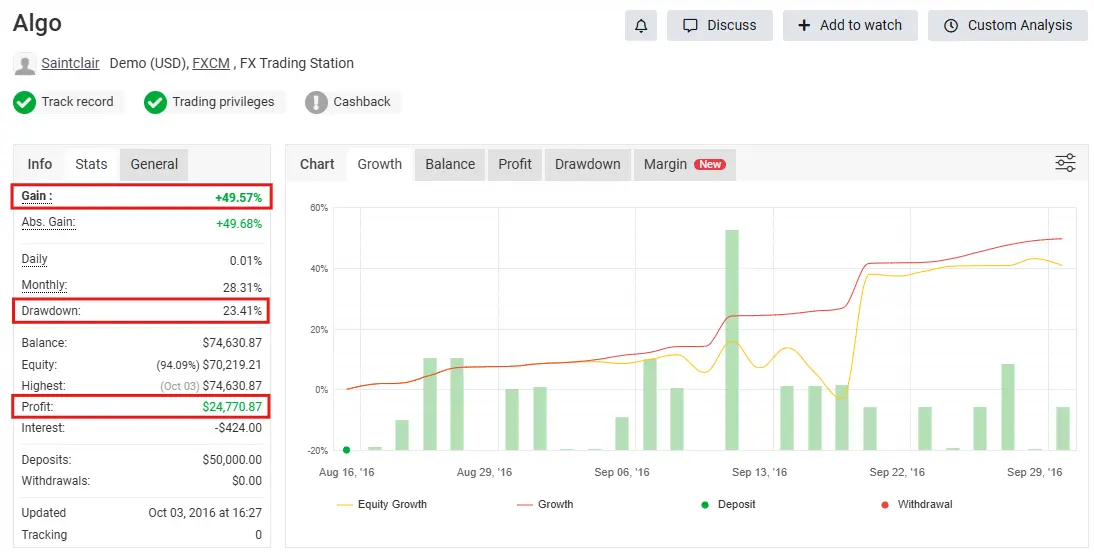Click the notification bell icon
Screen dimensions: 1094x552
[x=641, y=25]
